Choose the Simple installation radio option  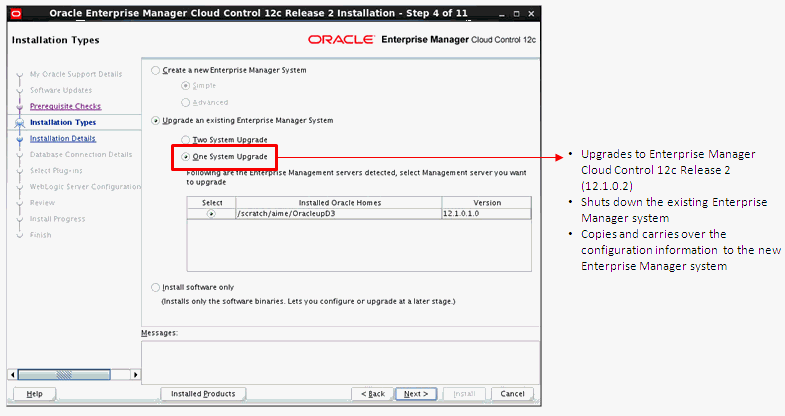coord(186,86)
